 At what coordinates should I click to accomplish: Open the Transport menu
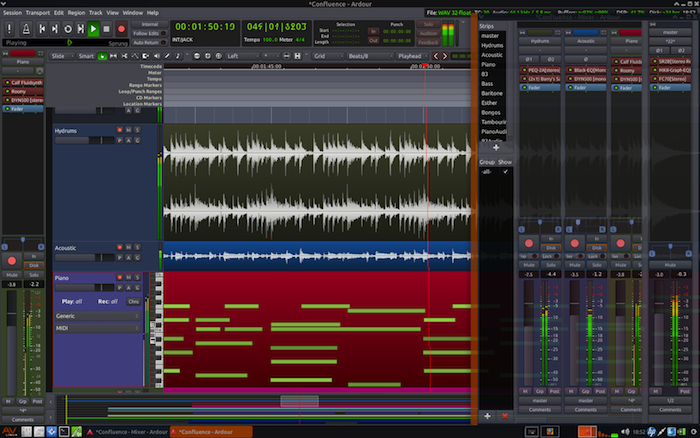coord(38,12)
